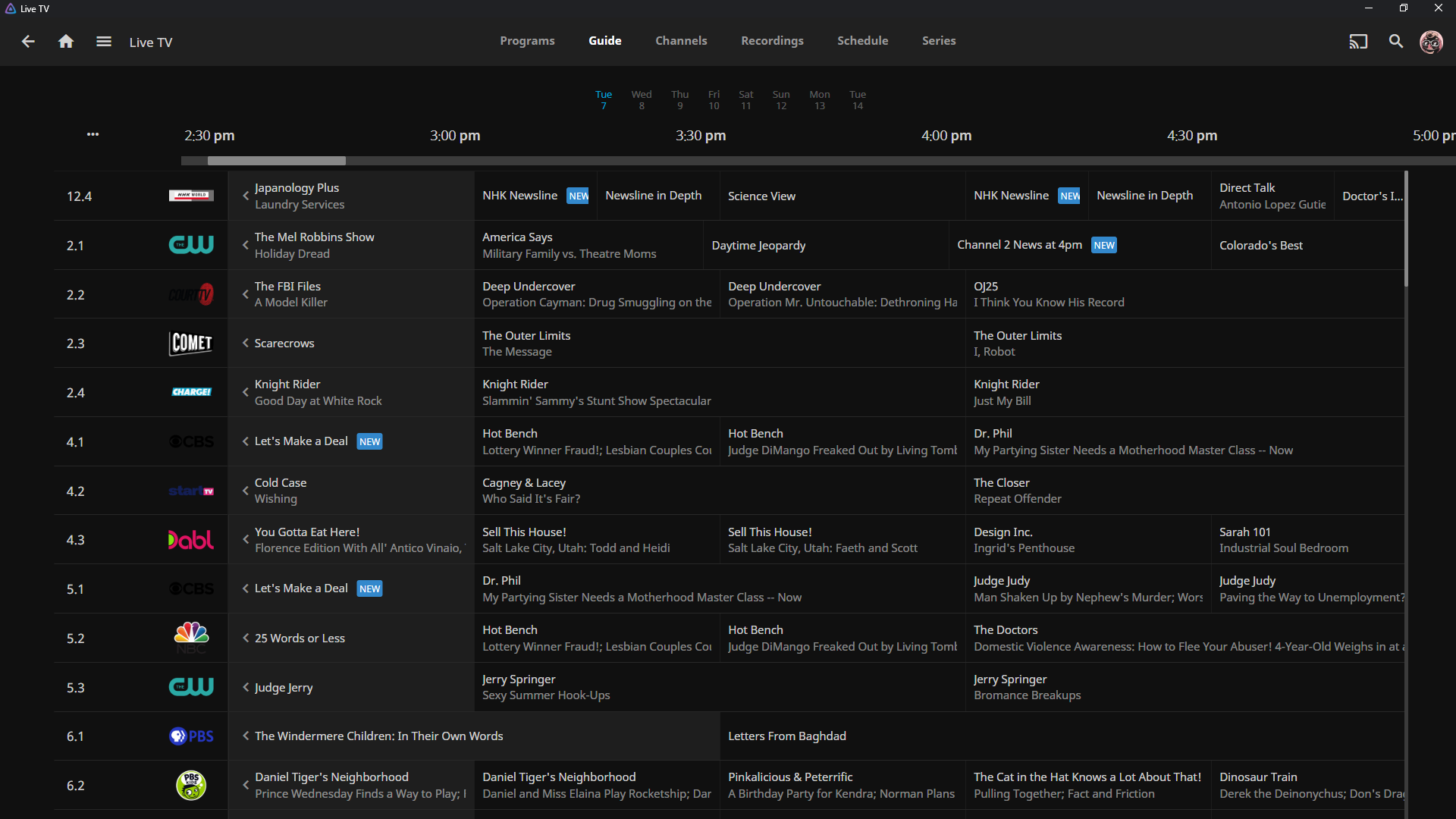Open the hamburger navigation menu
Viewport: 1456px width, 819px height.
click(x=104, y=42)
